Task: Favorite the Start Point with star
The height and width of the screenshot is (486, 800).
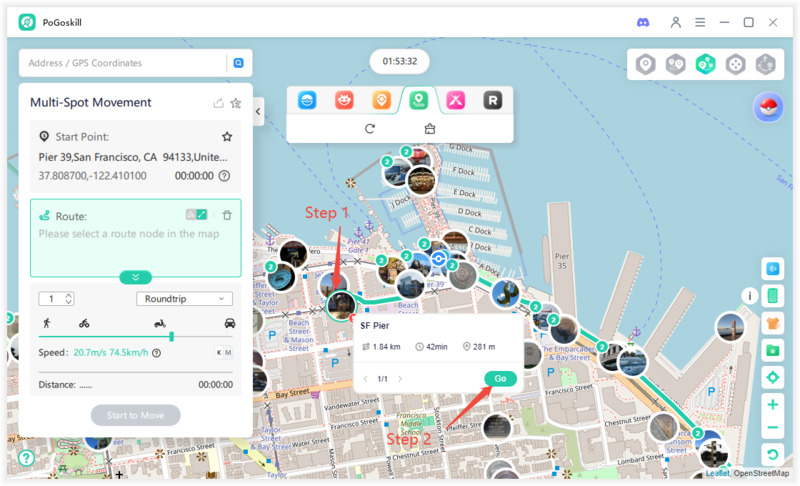Action: tap(227, 137)
